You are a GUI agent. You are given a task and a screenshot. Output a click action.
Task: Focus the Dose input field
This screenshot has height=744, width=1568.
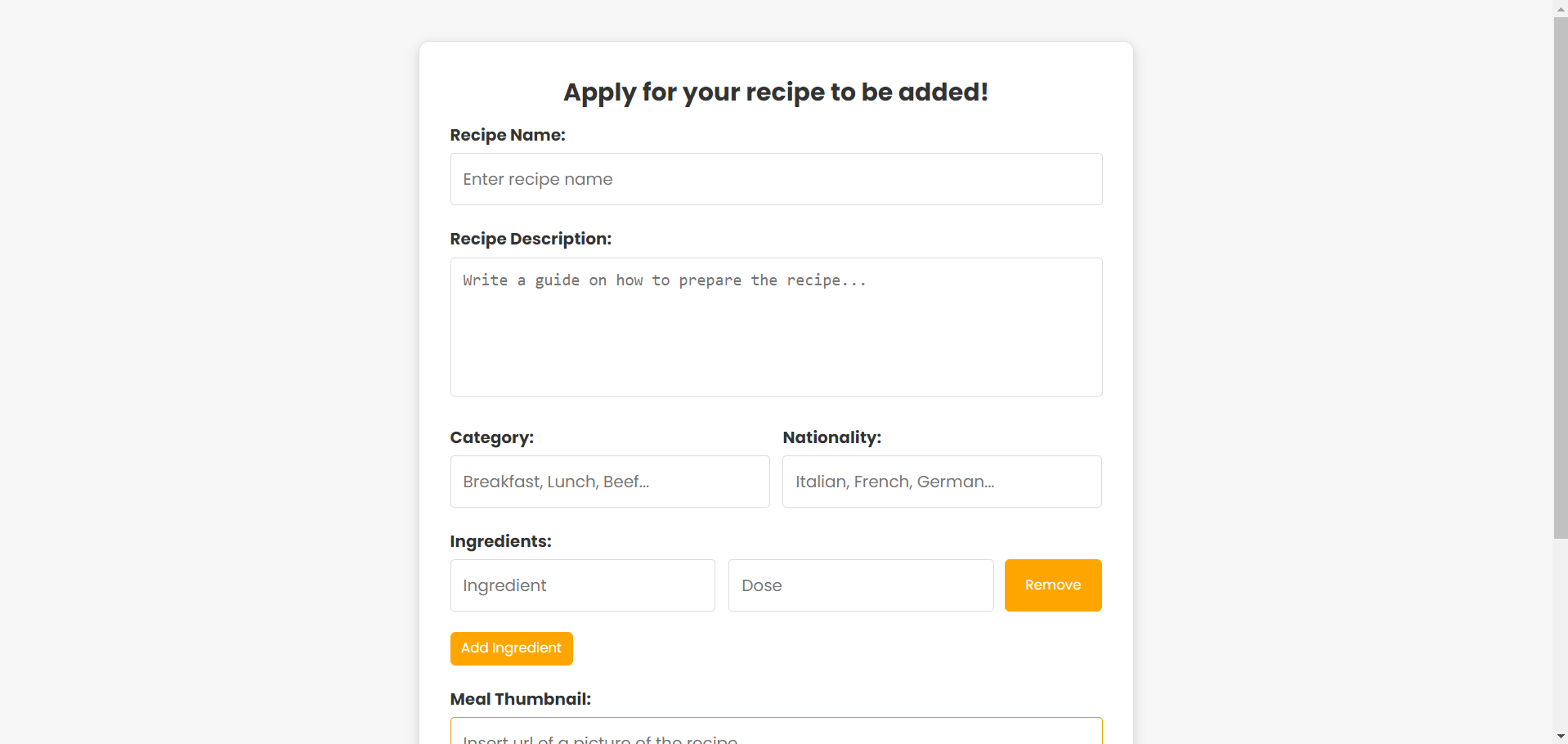[860, 585]
